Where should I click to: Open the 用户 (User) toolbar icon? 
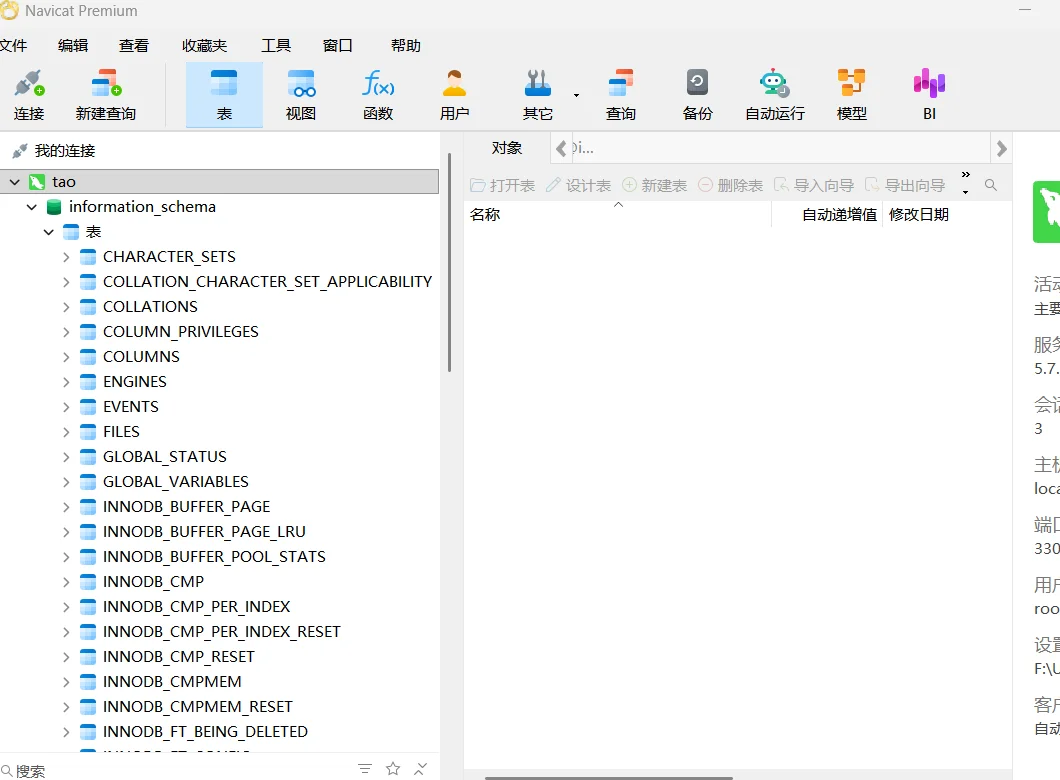pos(454,94)
